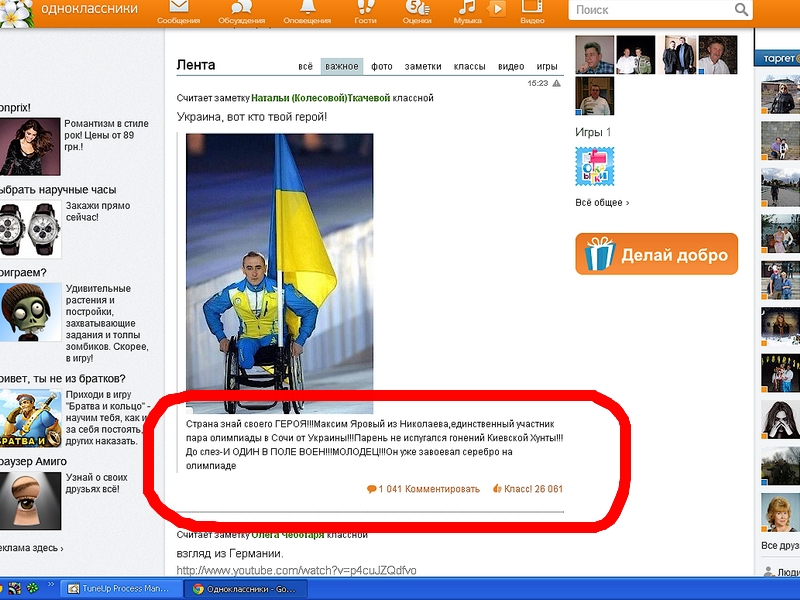Viewport: 800px width, 600px height.
Task: Open TuneUp Process Manager from taskbar
Action: tap(108, 589)
